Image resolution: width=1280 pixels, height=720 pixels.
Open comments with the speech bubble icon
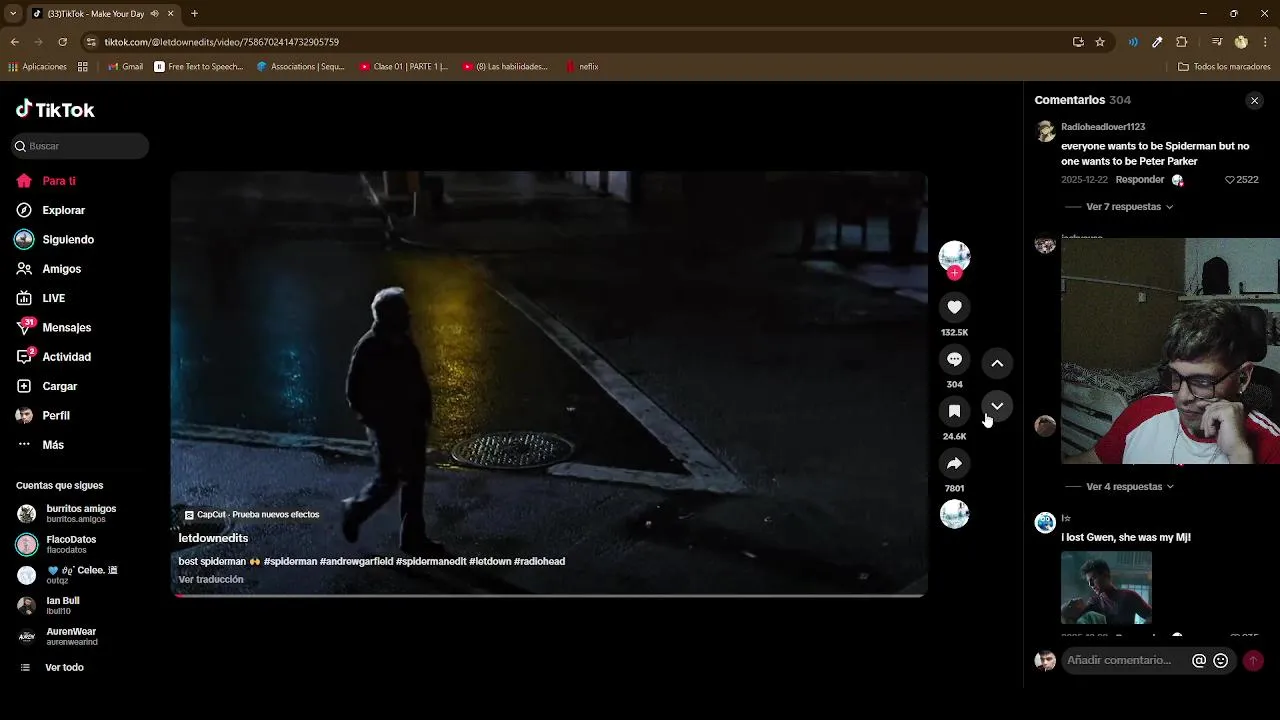click(954, 360)
